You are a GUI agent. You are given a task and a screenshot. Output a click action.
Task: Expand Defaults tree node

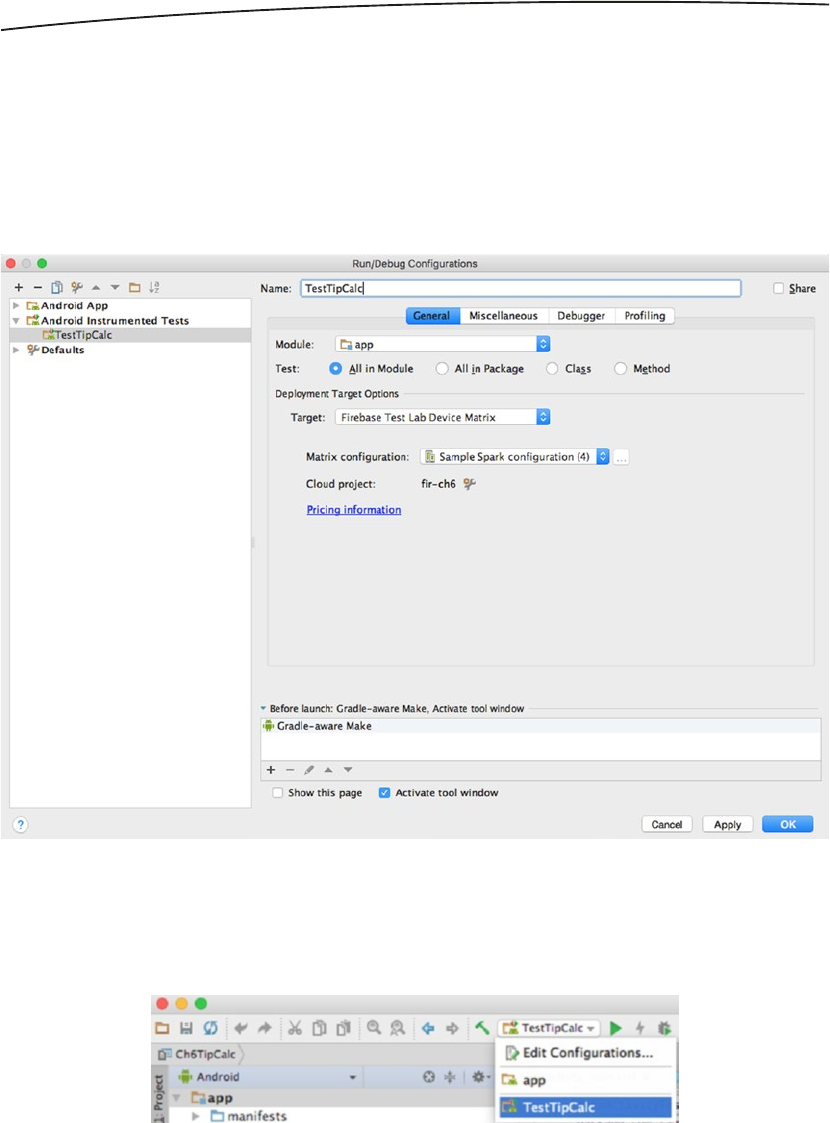[16, 350]
